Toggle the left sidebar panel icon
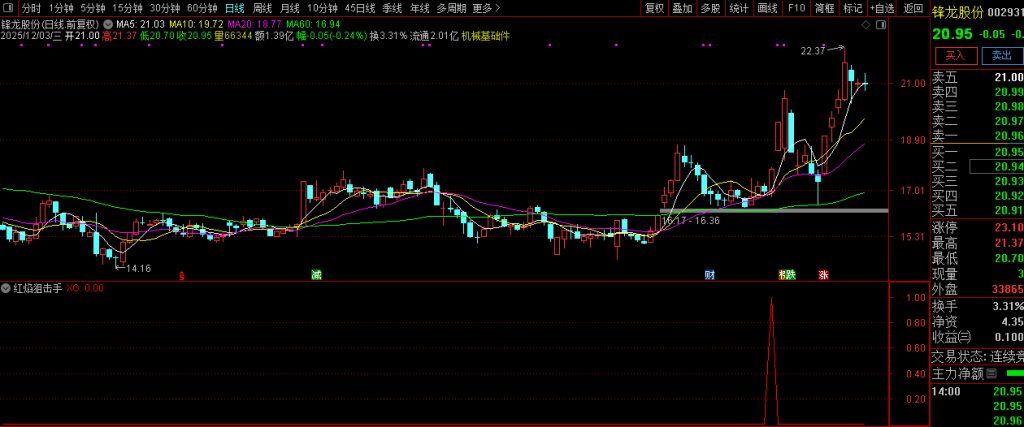The width and height of the screenshot is (1024, 427). click(8, 8)
